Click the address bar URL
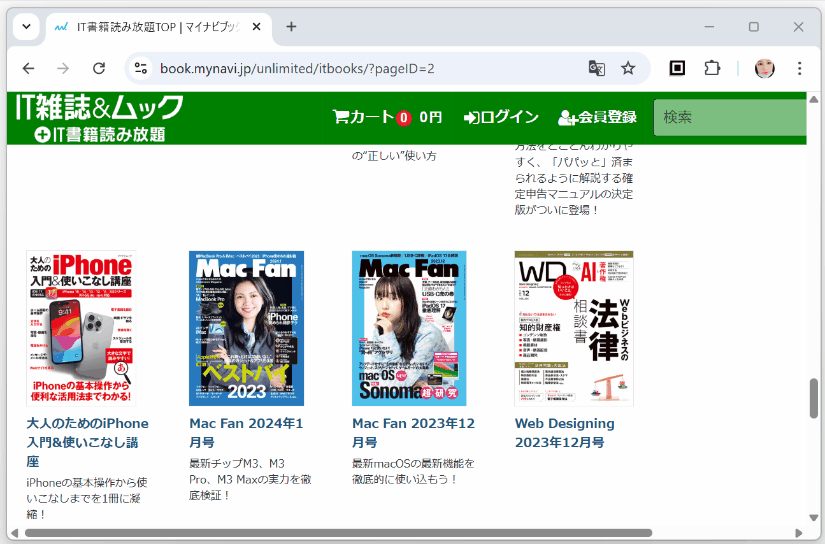825x544 pixels. tap(297, 68)
